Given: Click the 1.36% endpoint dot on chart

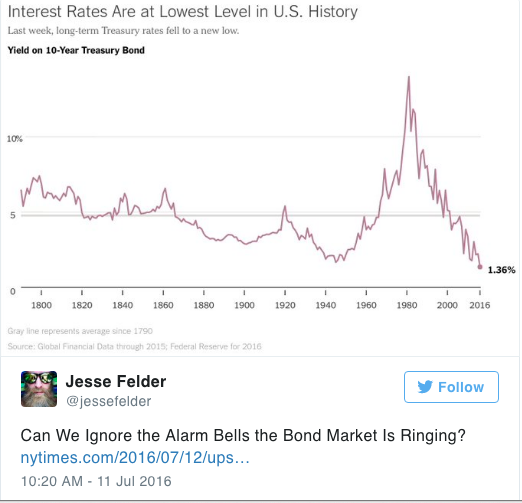Looking at the screenshot, I should click(x=480, y=267).
